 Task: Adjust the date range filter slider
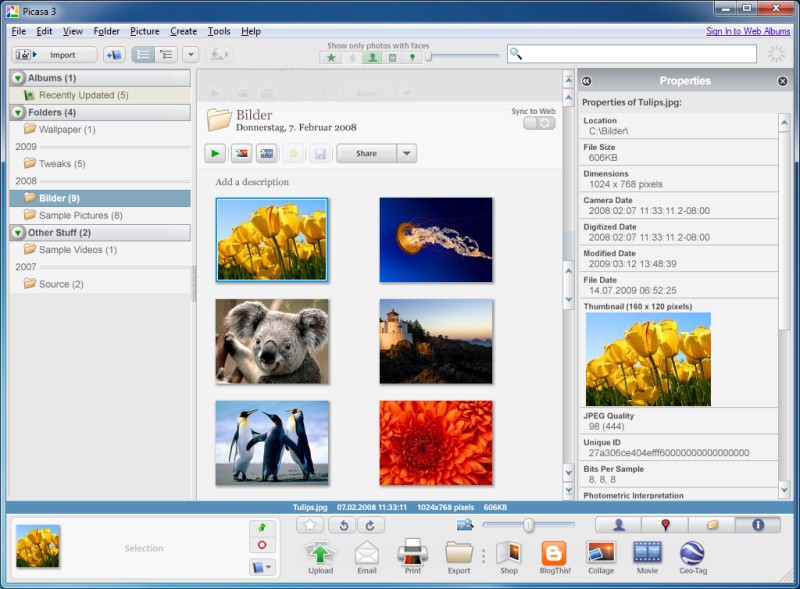tap(429, 57)
